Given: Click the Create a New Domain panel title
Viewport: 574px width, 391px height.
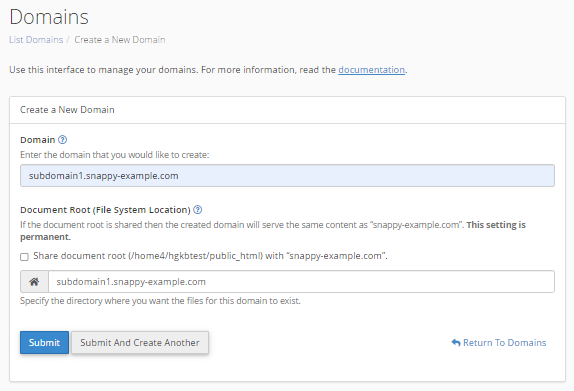Looking at the screenshot, I should coord(67,109).
